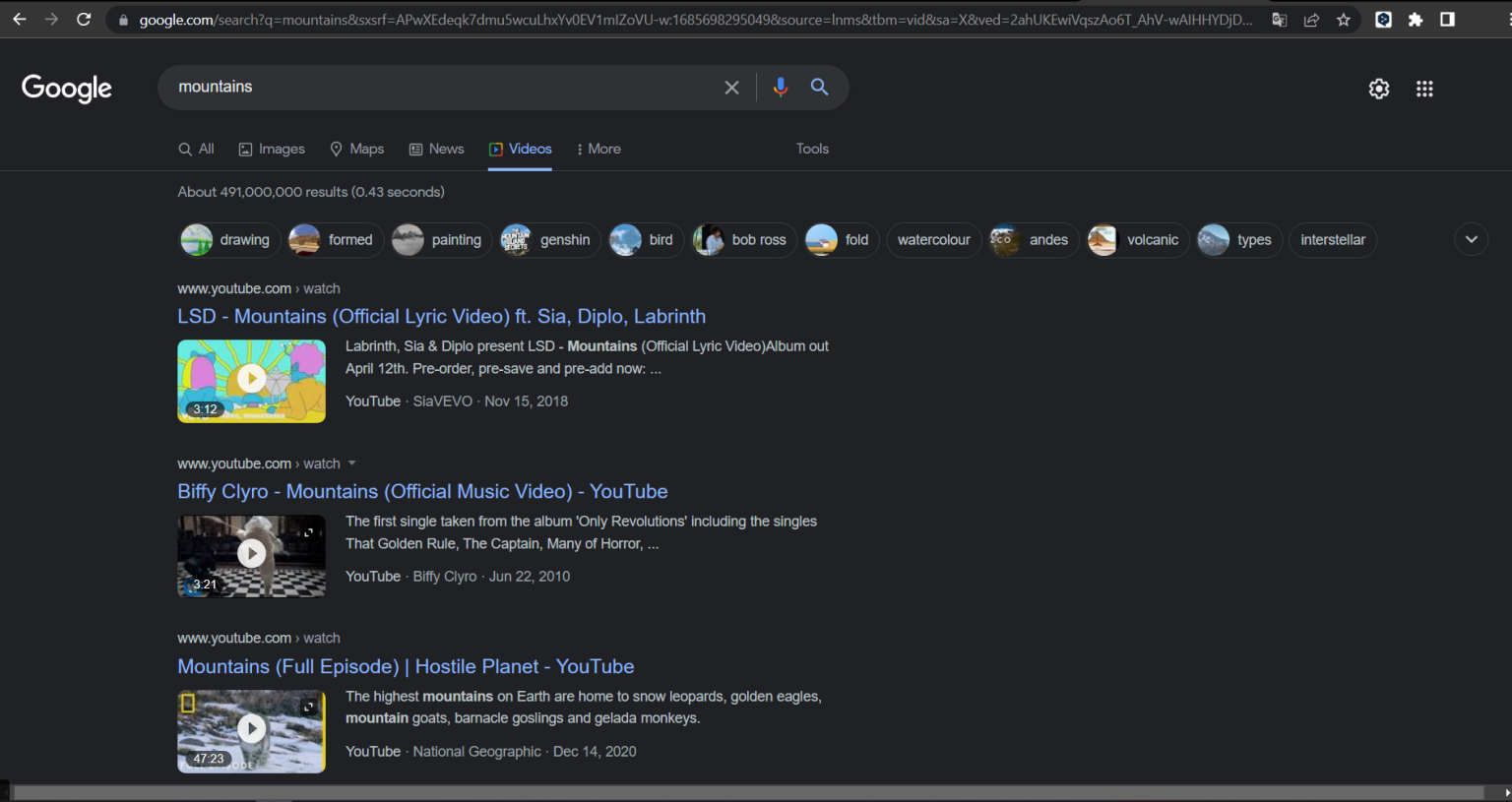Open the share icon in the browser toolbar
This screenshot has width=1512, height=802.
tap(1311, 19)
